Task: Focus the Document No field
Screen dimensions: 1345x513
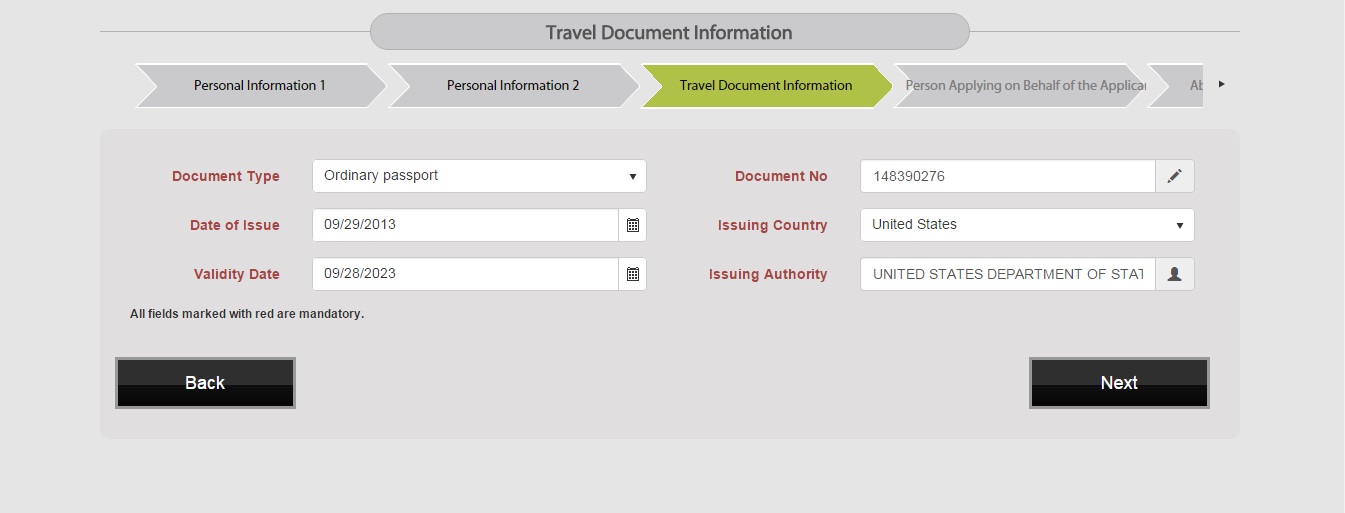Action: tap(1008, 176)
